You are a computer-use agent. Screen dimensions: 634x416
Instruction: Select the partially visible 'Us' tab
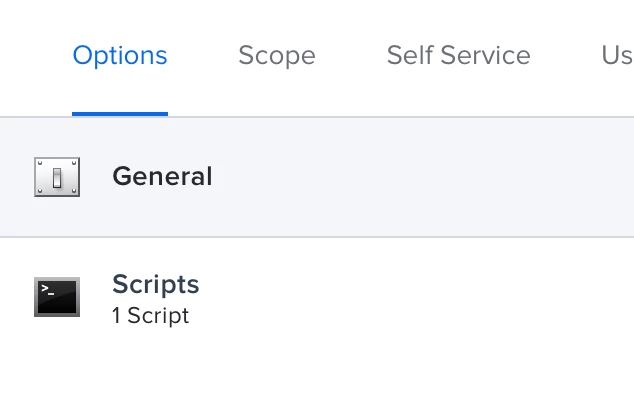(x=617, y=55)
